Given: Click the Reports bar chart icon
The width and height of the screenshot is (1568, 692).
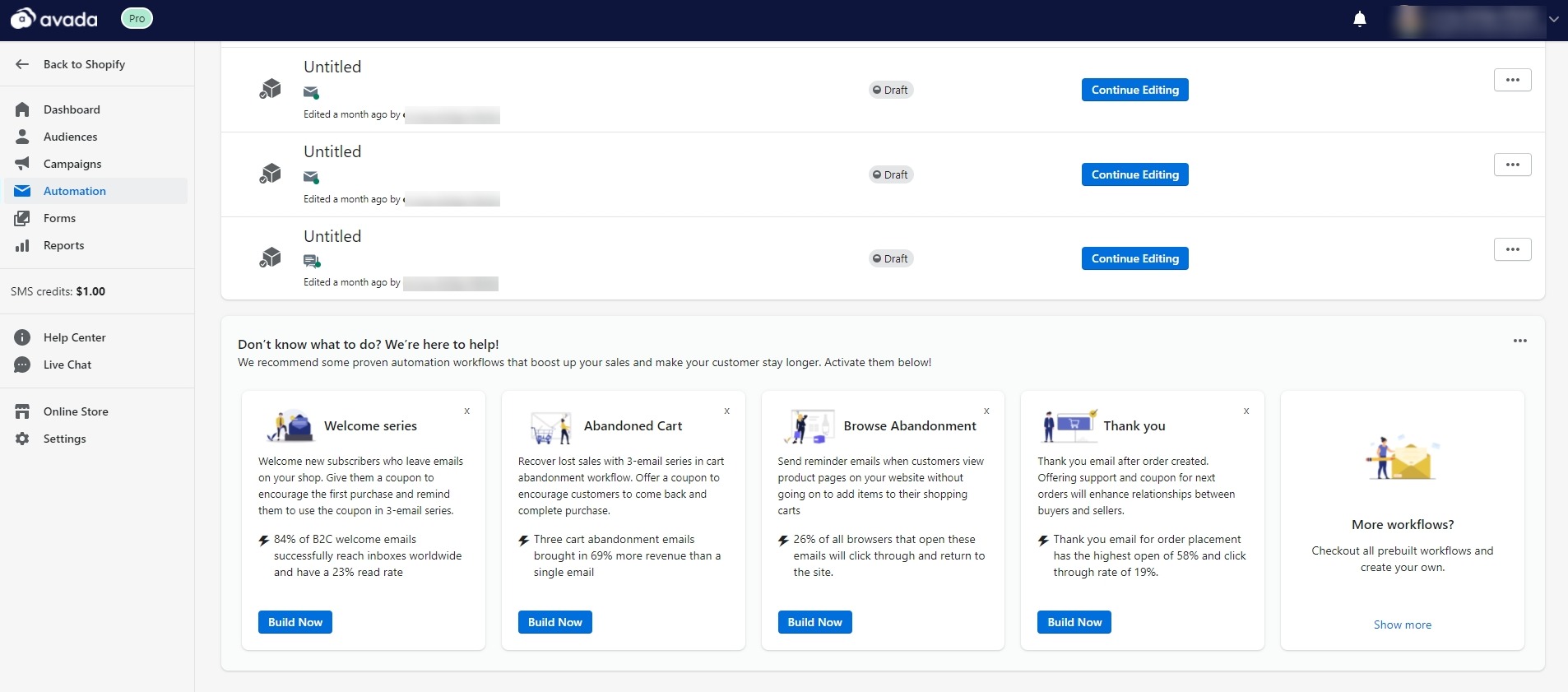Looking at the screenshot, I should tap(22, 245).
